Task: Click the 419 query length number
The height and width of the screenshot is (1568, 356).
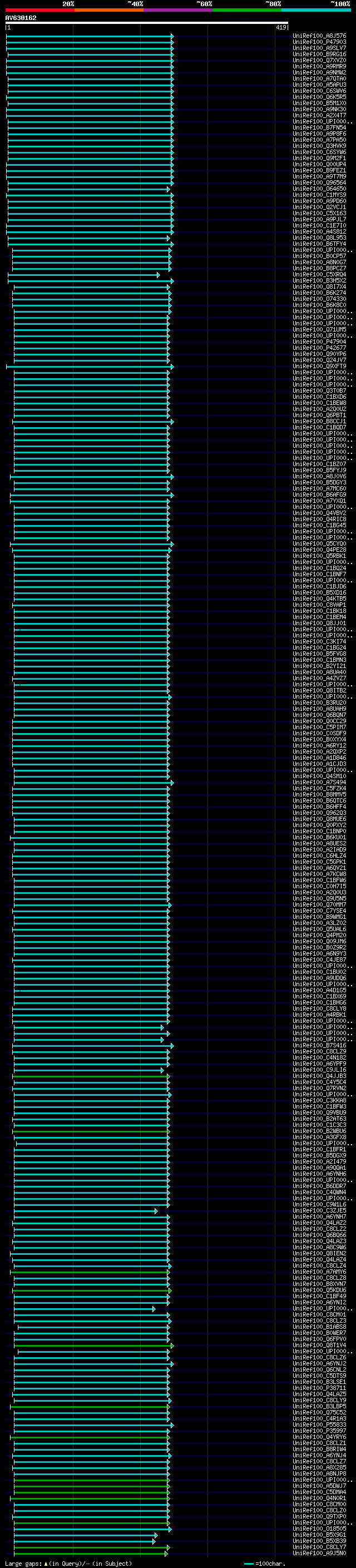Action: click(x=280, y=27)
